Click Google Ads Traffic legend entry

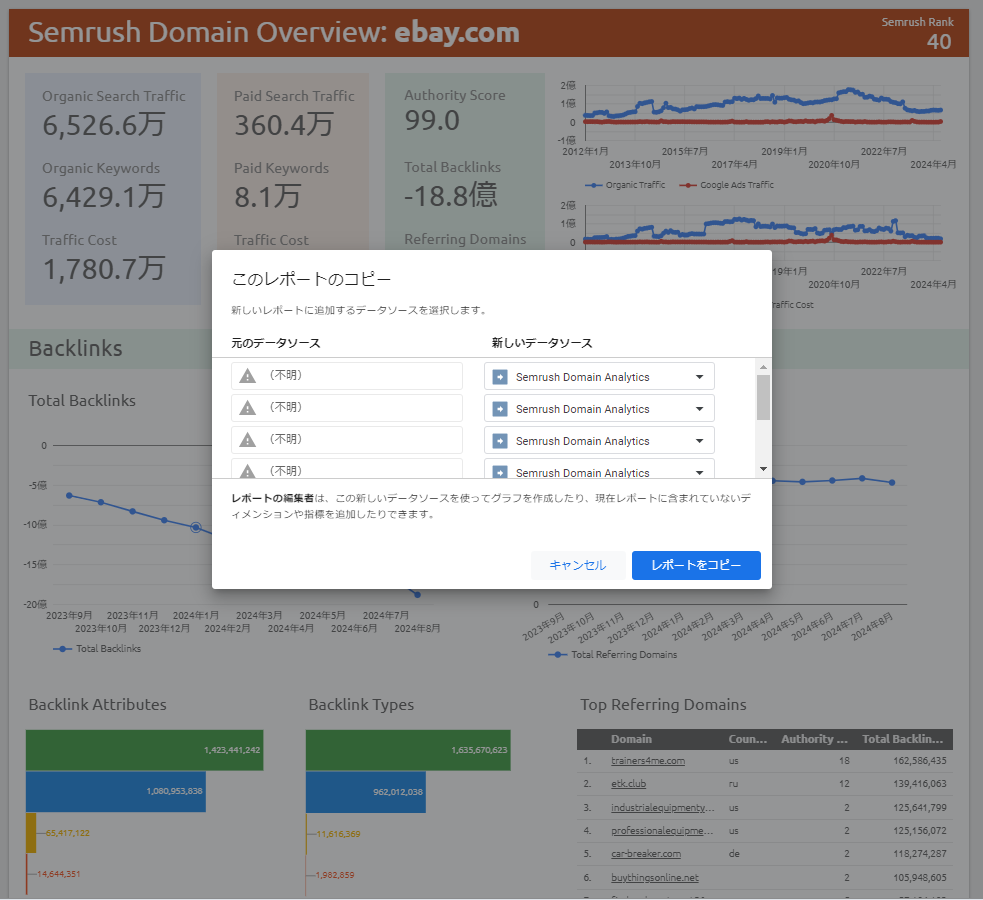click(x=727, y=185)
